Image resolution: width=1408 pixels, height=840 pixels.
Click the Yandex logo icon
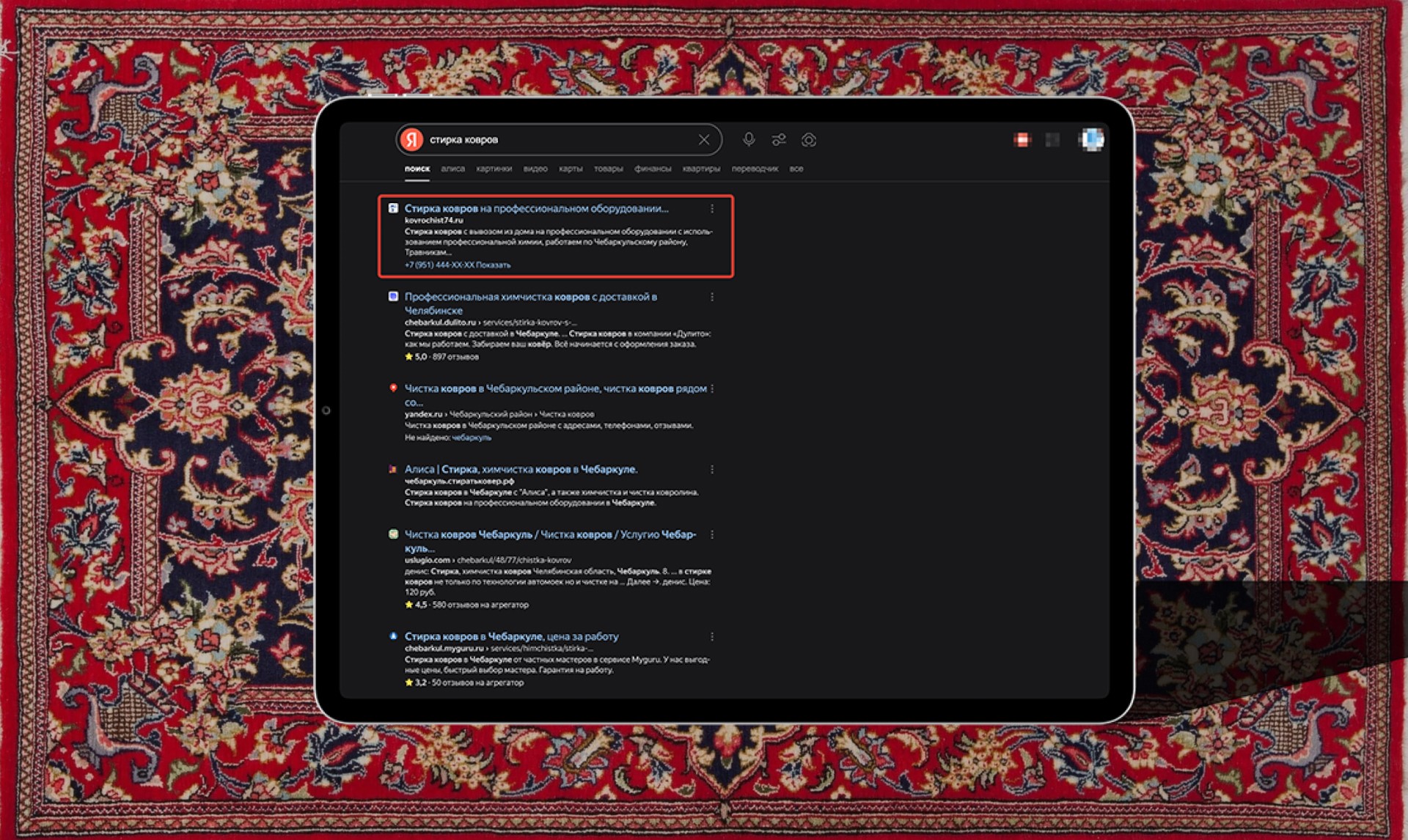point(410,139)
